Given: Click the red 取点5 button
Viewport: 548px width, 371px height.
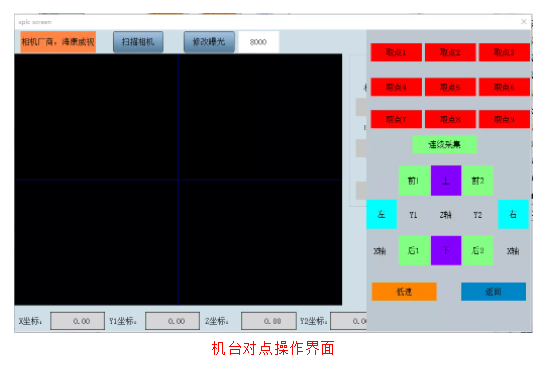Looking at the screenshot, I should point(450,87).
